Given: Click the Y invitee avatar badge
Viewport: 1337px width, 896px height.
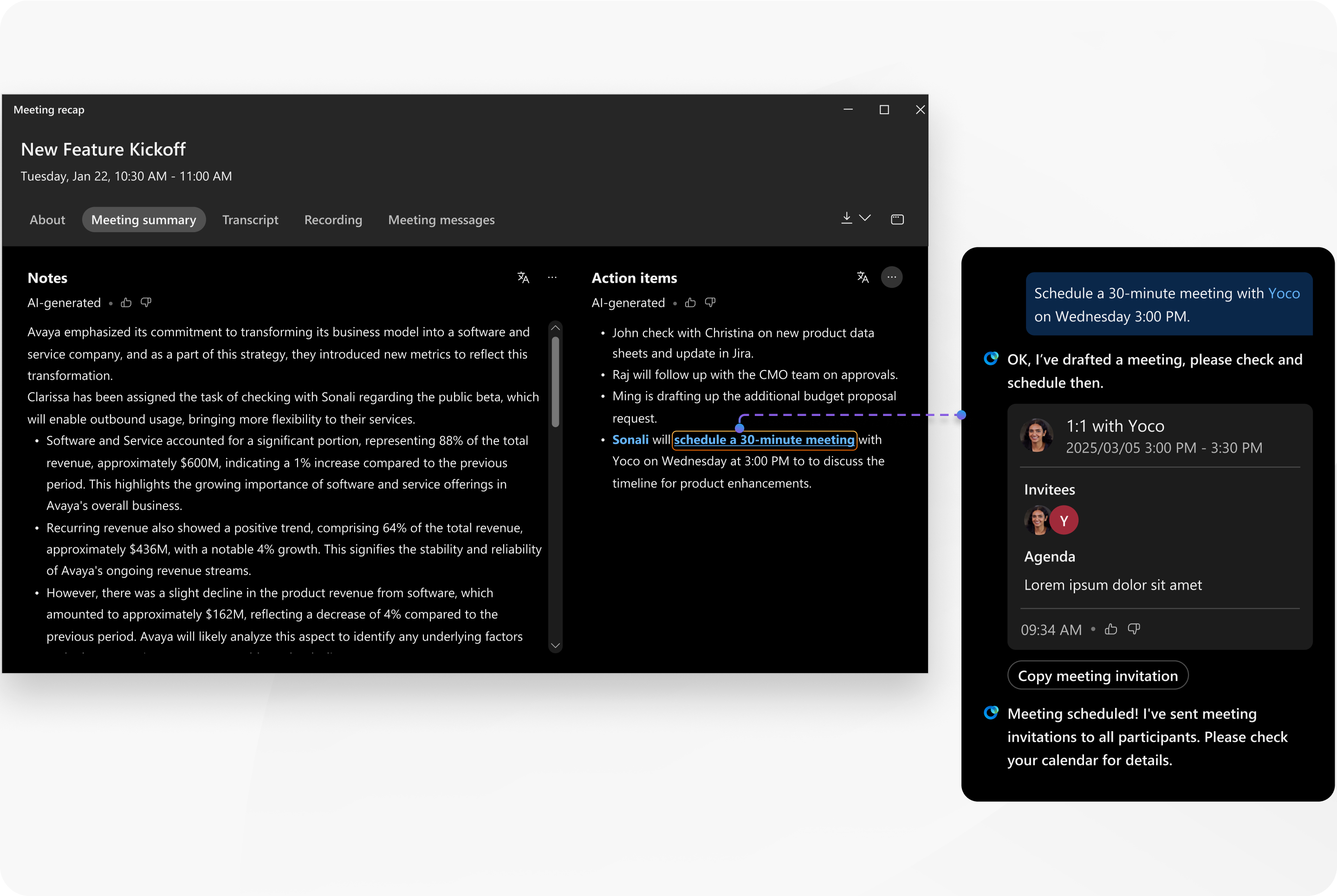Looking at the screenshot, I should coord(1064,520).
